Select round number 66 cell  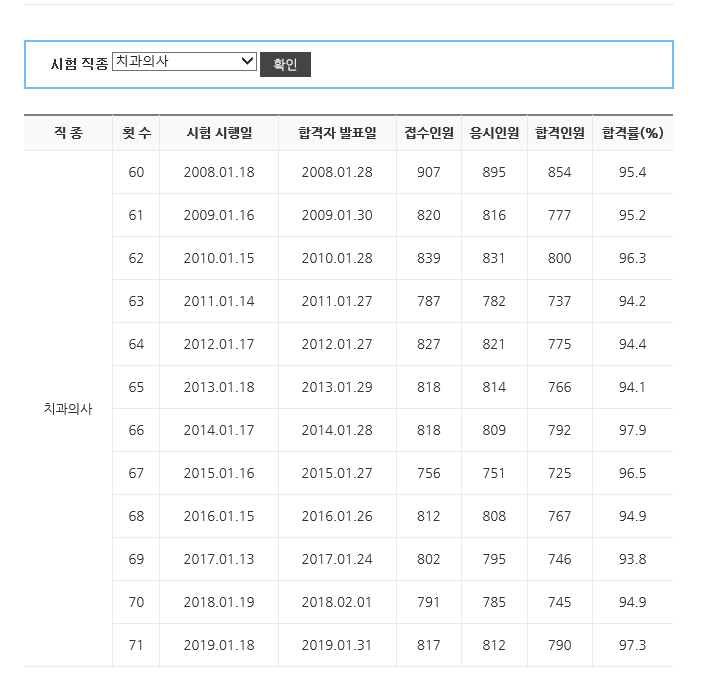(x=136, y=430)
